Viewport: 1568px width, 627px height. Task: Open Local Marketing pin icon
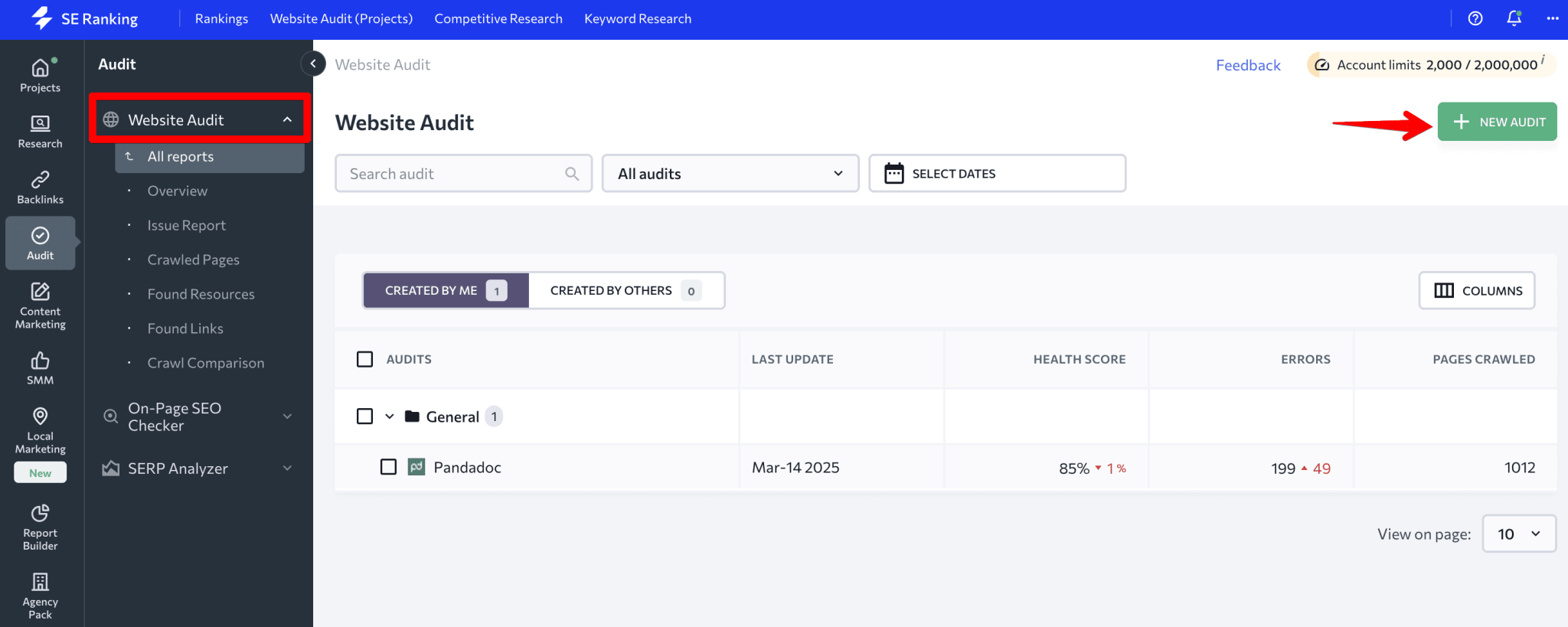pos(40,429)
